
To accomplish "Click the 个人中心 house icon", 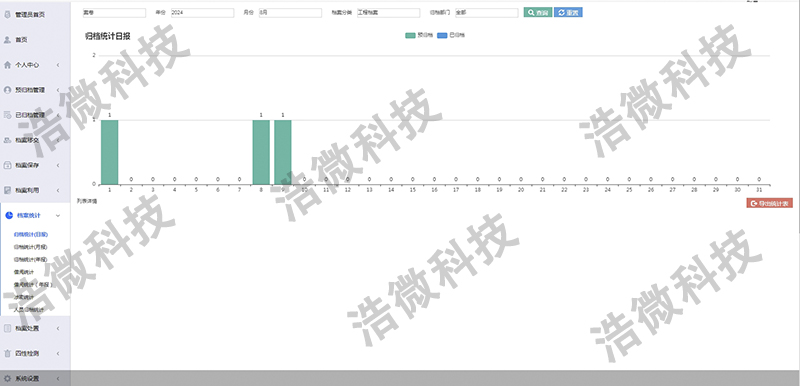I will pos(7,65).
